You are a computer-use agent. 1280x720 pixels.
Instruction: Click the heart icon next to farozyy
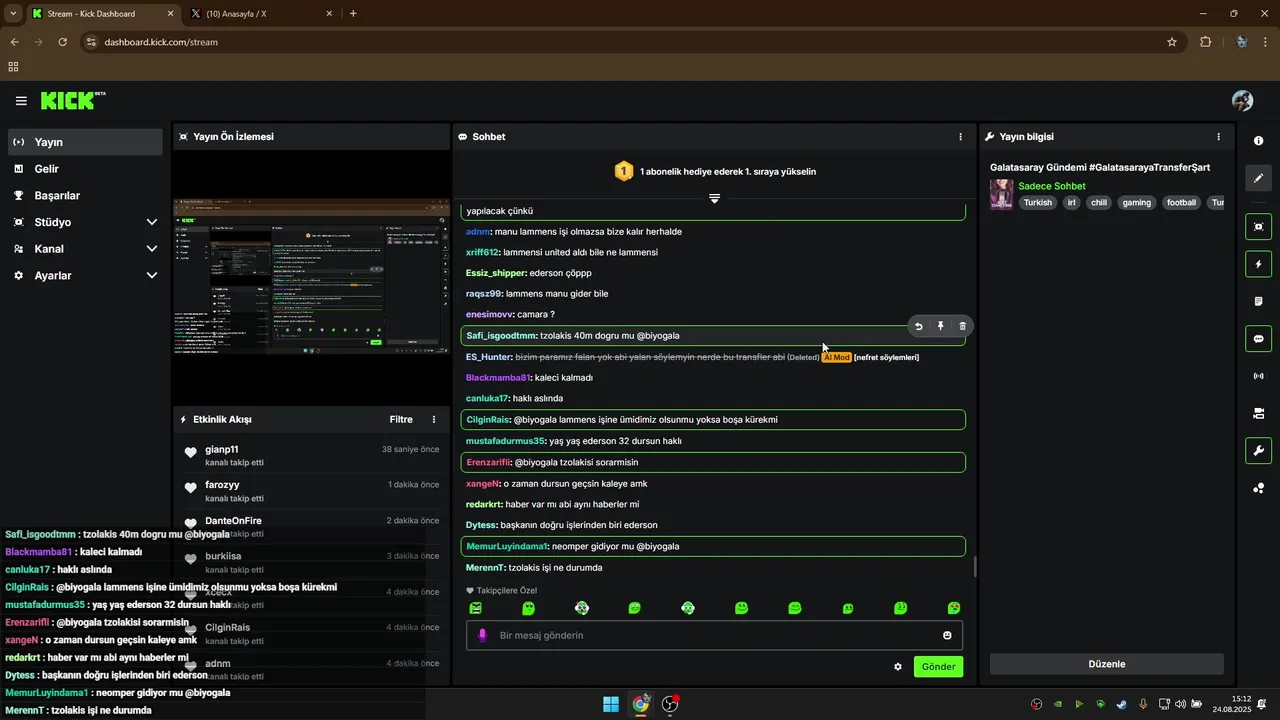191,488
